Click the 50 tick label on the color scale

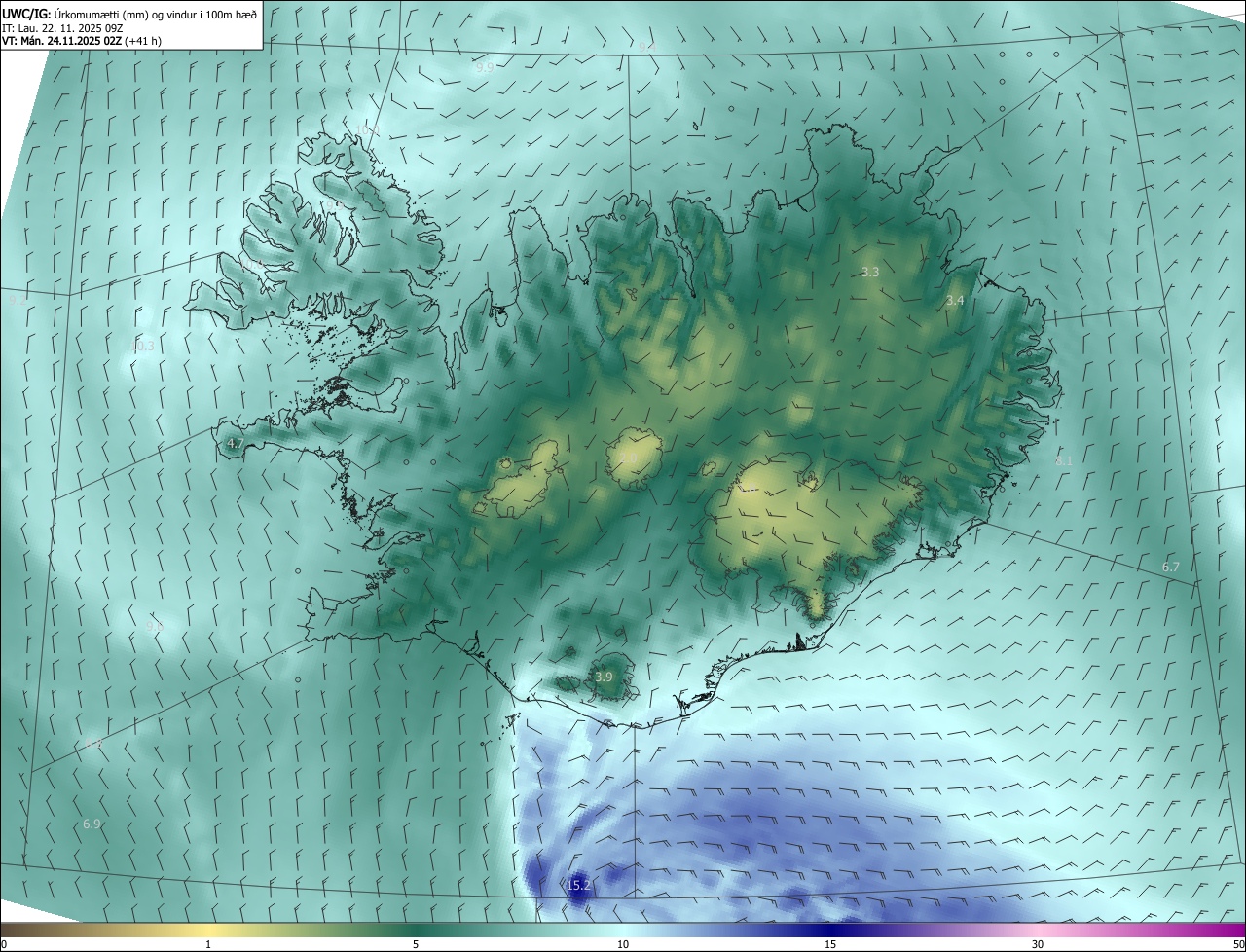1238,944
